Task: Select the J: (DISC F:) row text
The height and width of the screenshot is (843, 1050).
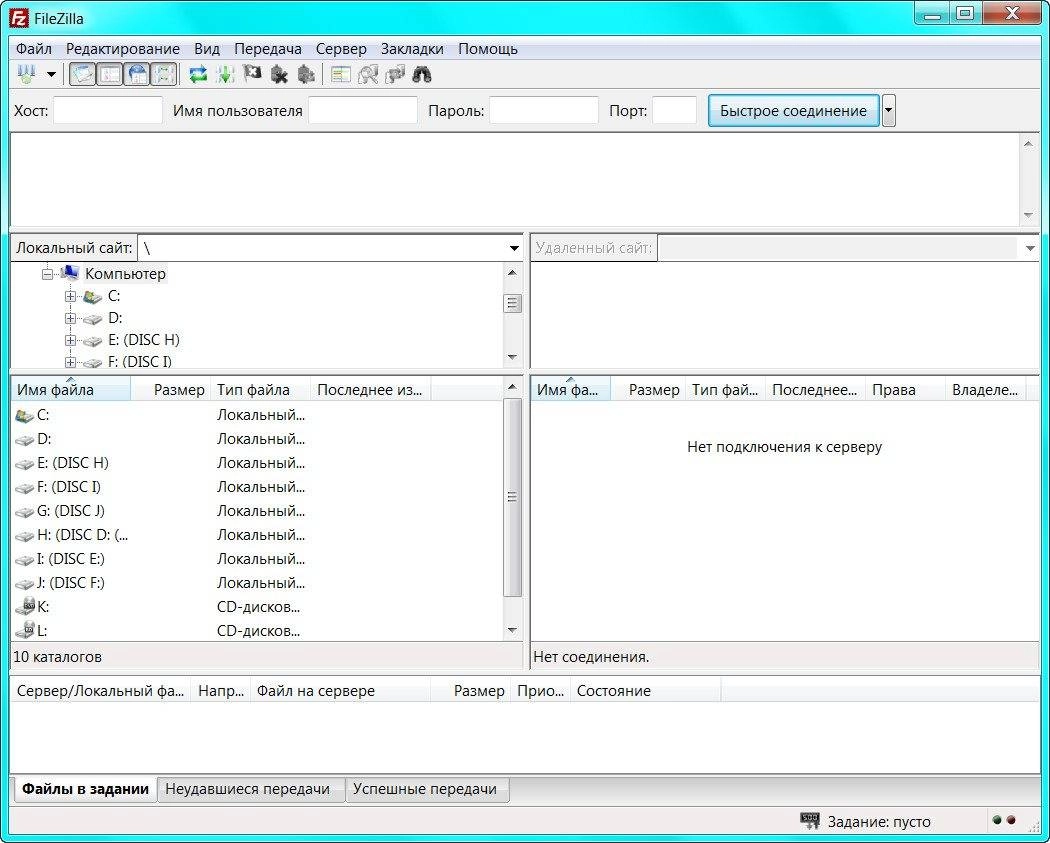Action: [71, 583]
